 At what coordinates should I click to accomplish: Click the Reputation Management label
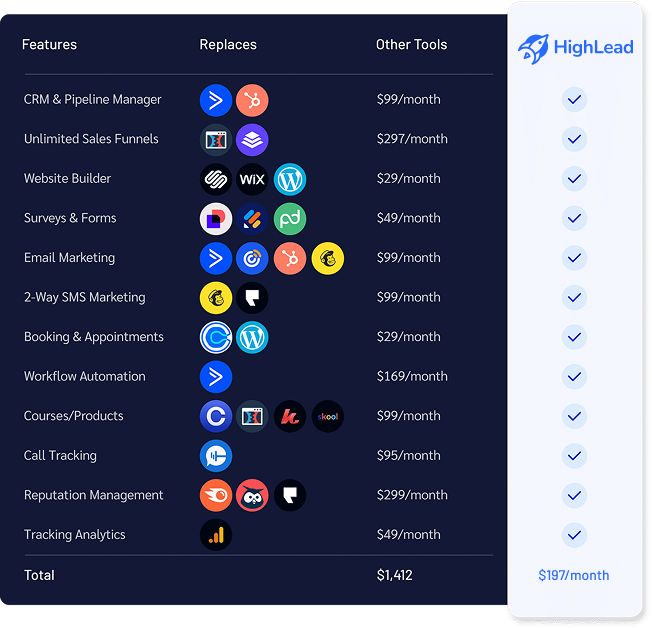[94, 495]
